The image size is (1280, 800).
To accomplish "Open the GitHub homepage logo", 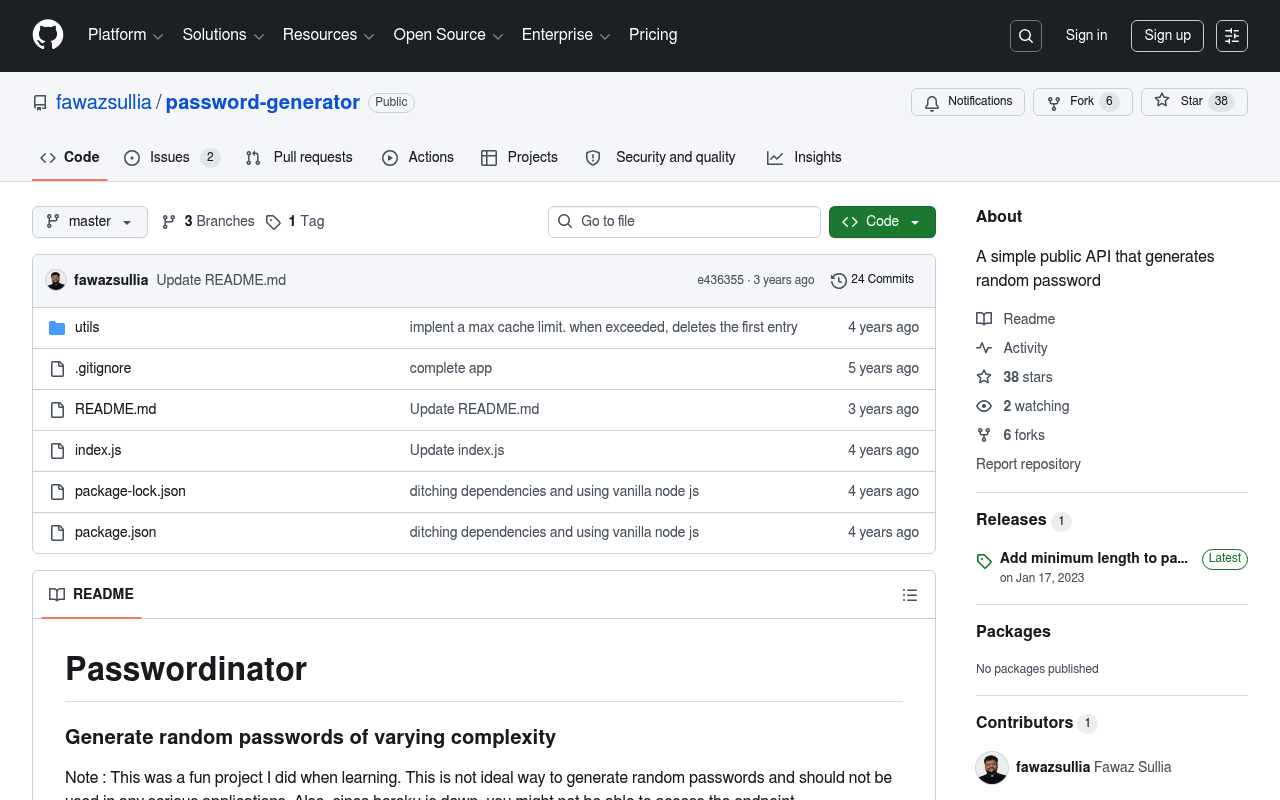I will pyautogui.click(x=48, y=35).
